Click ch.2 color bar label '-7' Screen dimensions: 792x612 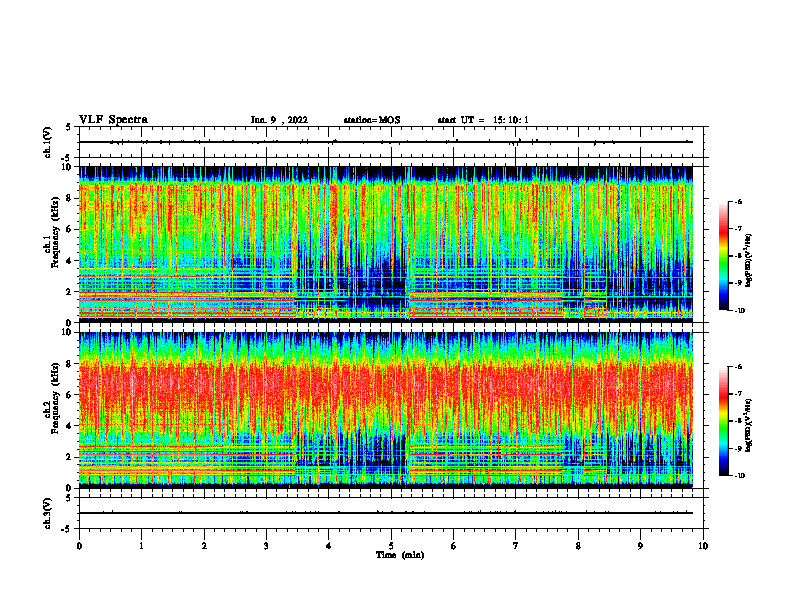tap(739, 394)
